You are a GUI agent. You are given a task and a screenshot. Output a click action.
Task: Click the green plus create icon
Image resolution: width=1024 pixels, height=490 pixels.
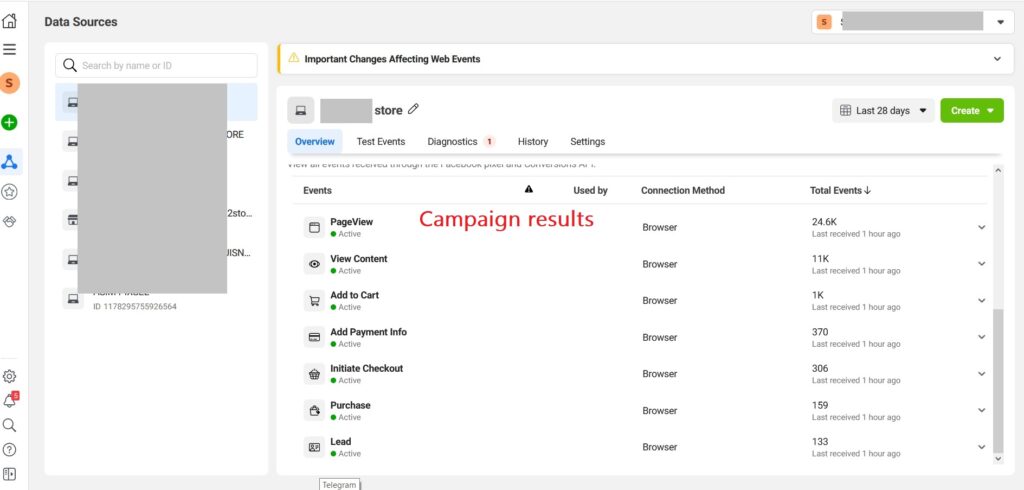point(10,122)
